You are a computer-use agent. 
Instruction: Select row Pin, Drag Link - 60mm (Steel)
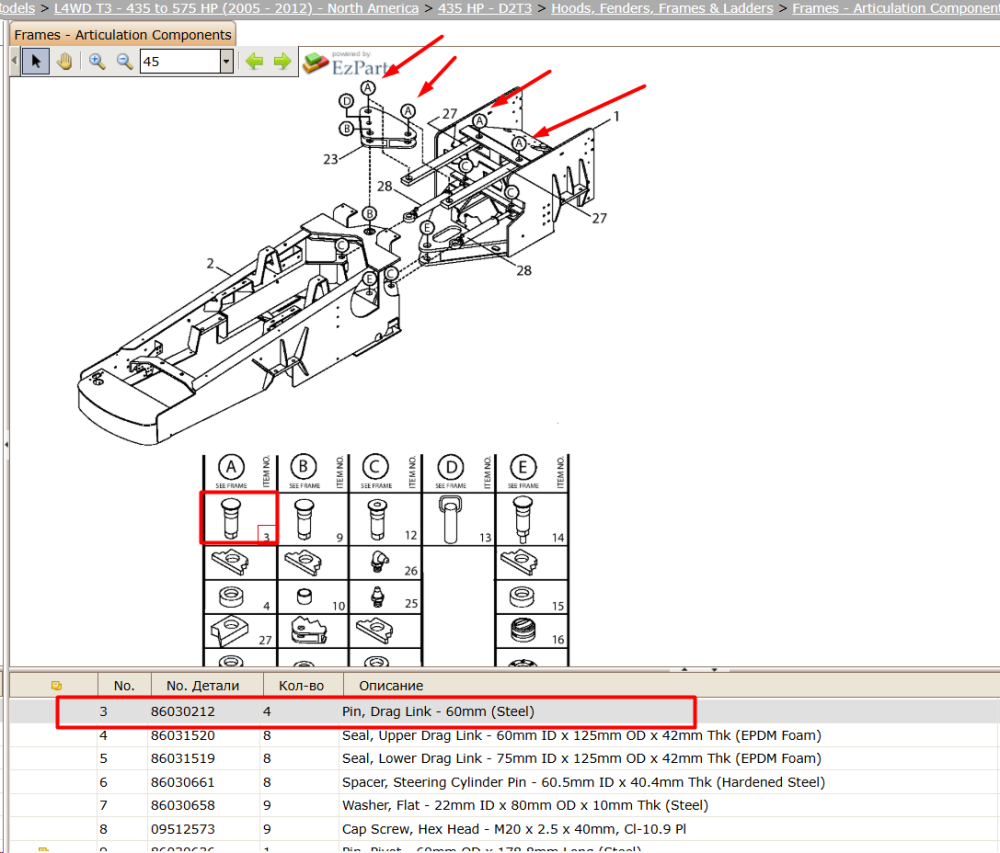(x=504, y=711)
